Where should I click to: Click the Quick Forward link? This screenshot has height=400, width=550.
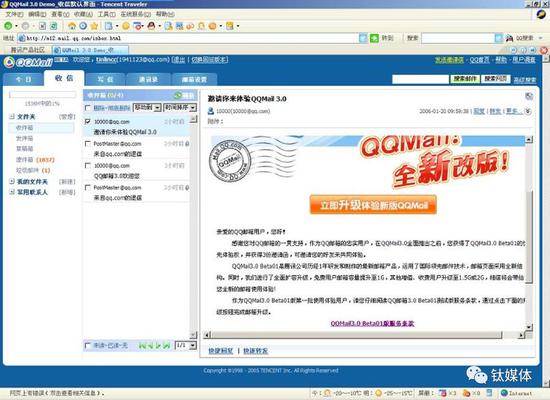point(255,351)
